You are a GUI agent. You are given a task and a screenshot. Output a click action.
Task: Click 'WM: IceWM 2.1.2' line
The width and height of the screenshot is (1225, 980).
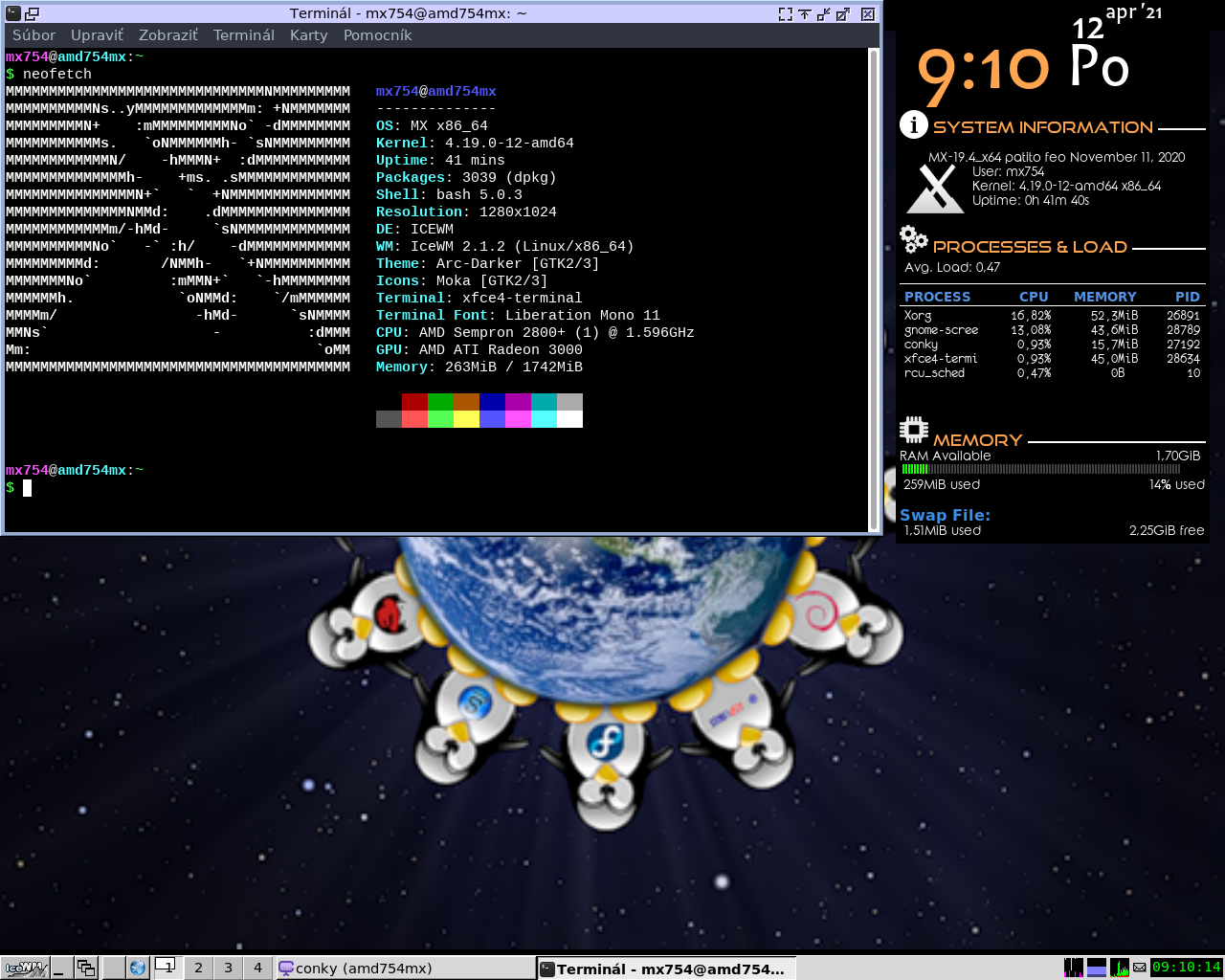point(505,247)
